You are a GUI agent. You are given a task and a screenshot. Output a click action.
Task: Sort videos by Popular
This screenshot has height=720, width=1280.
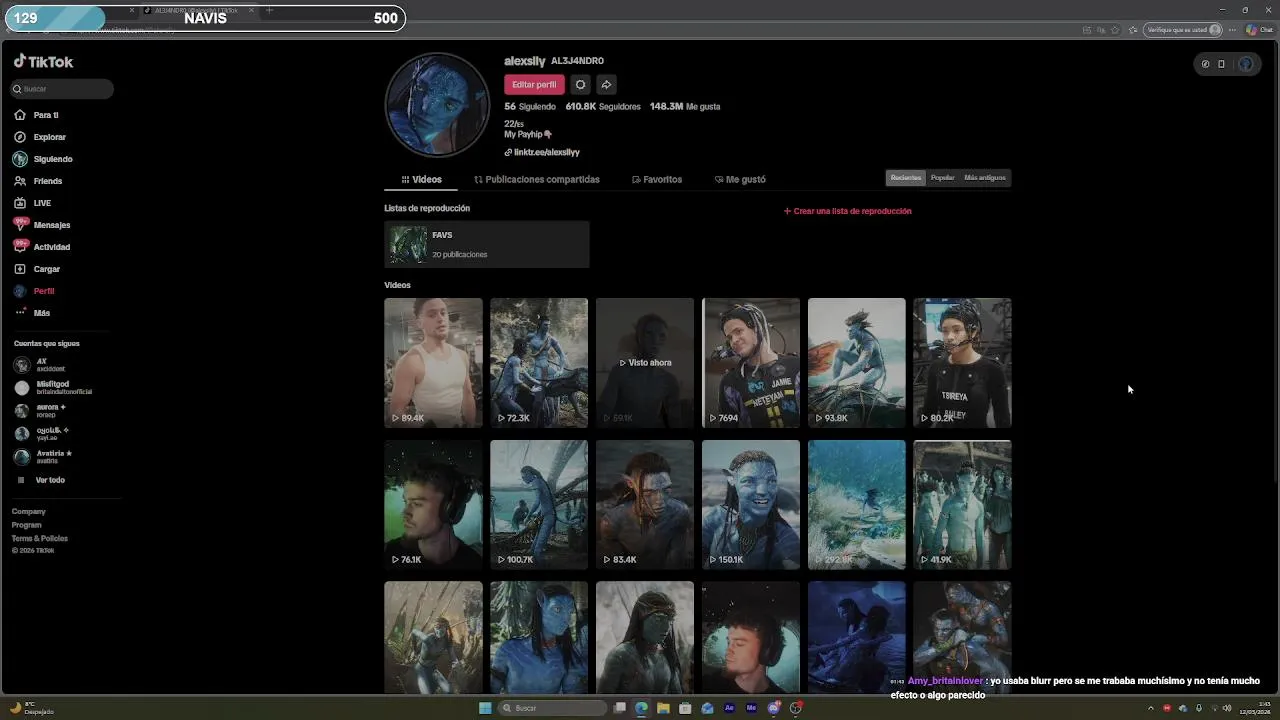click(942, 178)
